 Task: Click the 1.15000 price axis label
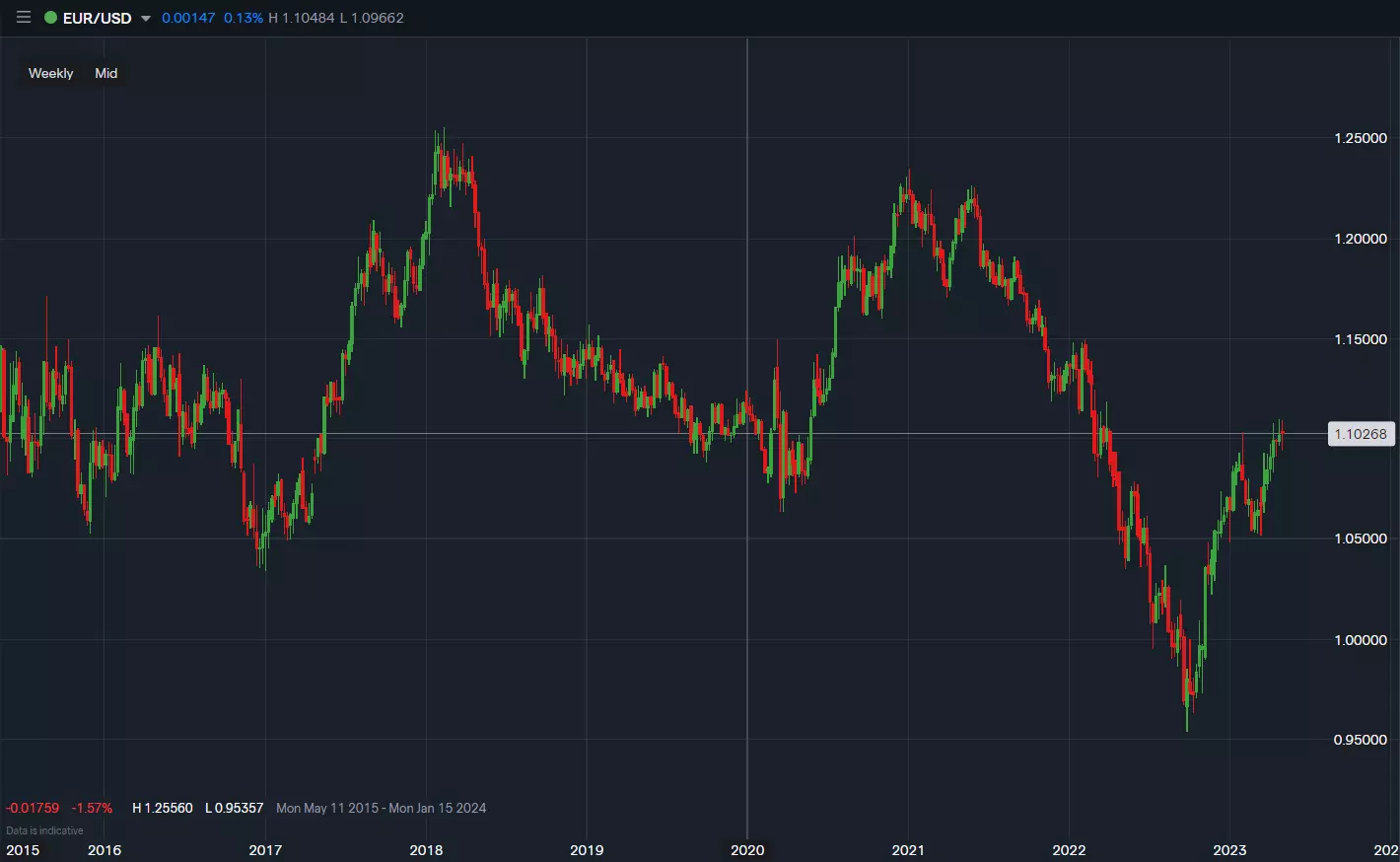pyautogui.click(x=1361, y=339)
